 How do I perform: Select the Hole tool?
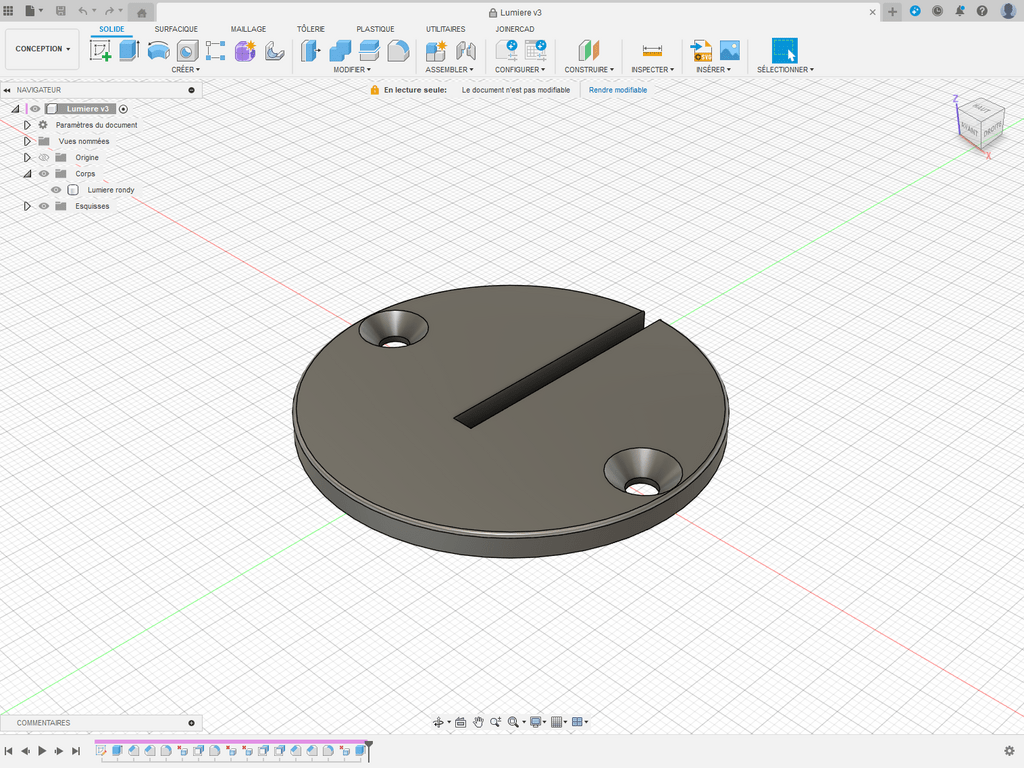point(187,50)
